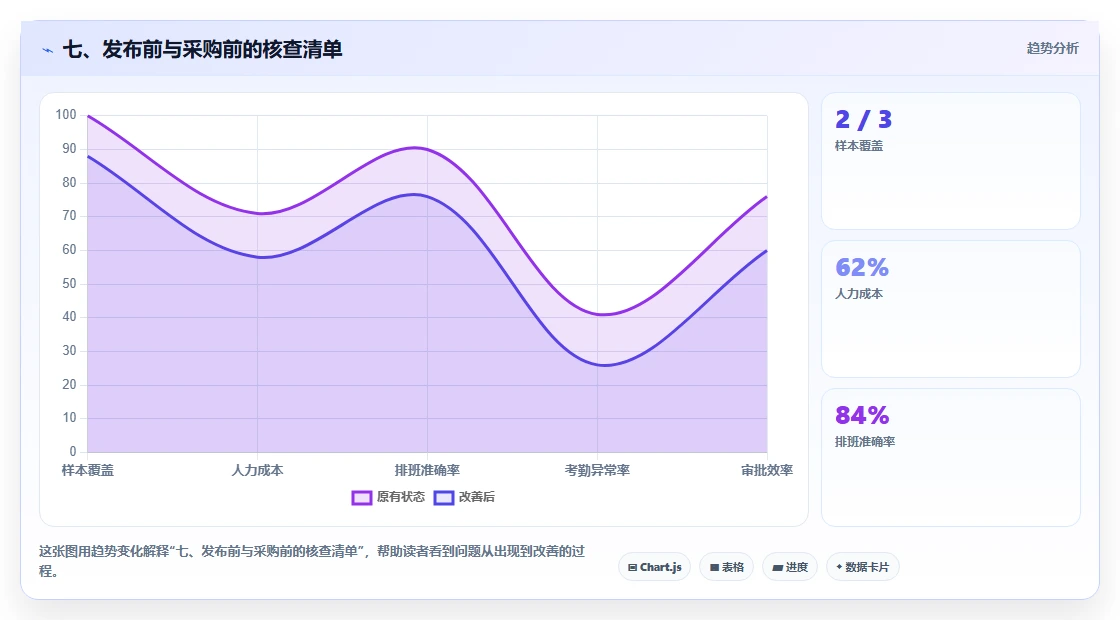The image size is (1120, 620).
Task: Click the 30 y-axis value
Action: click(69, 351)
